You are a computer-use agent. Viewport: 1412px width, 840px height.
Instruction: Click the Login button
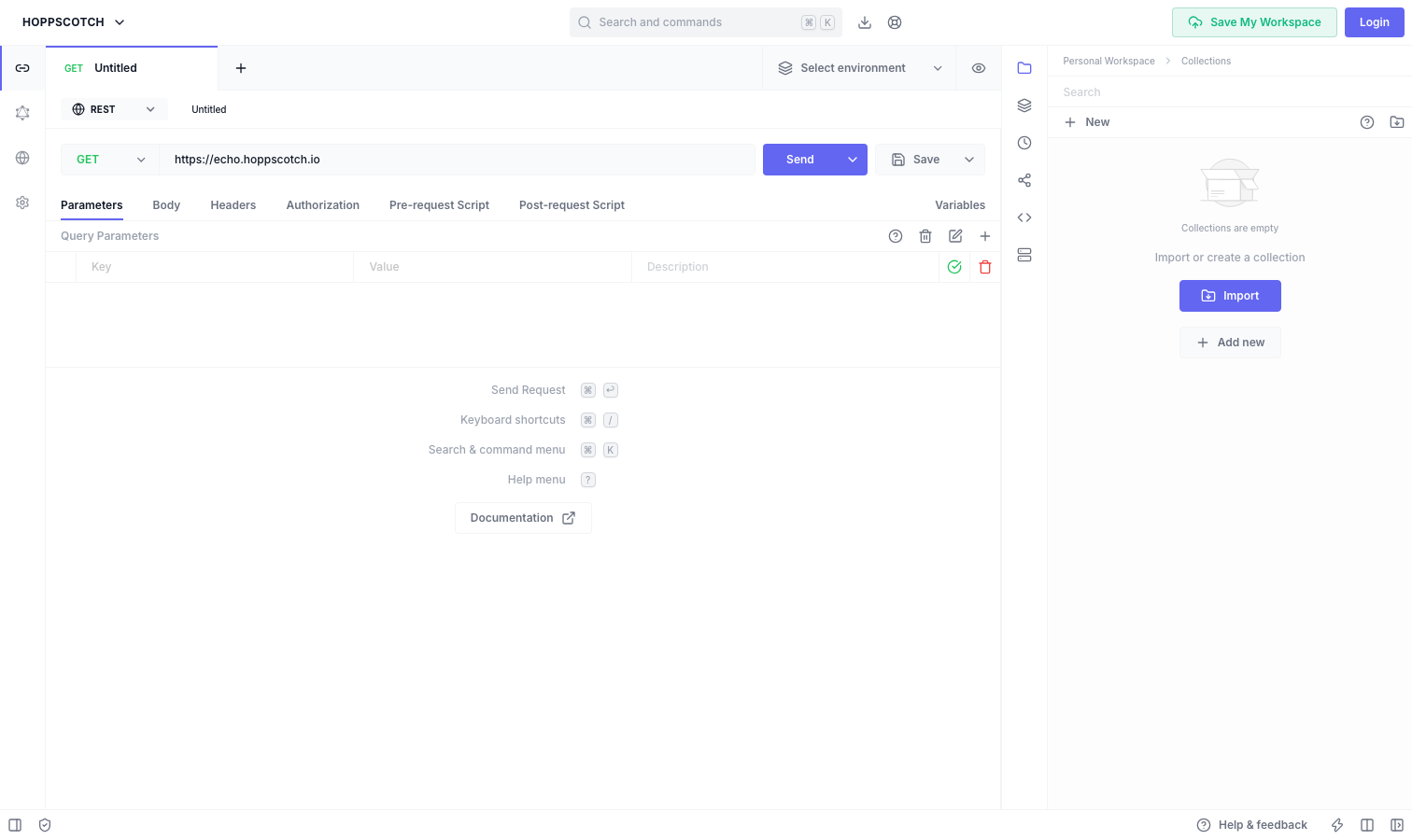[1375, 22]
